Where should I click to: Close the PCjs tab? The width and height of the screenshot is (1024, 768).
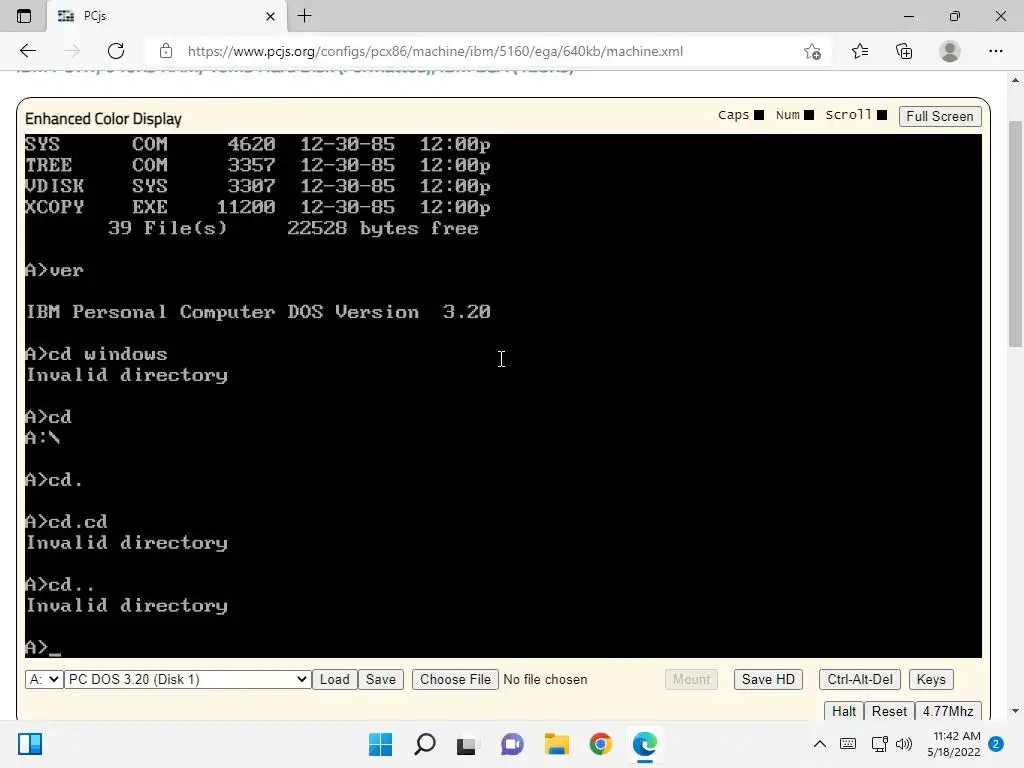point(270,16)
